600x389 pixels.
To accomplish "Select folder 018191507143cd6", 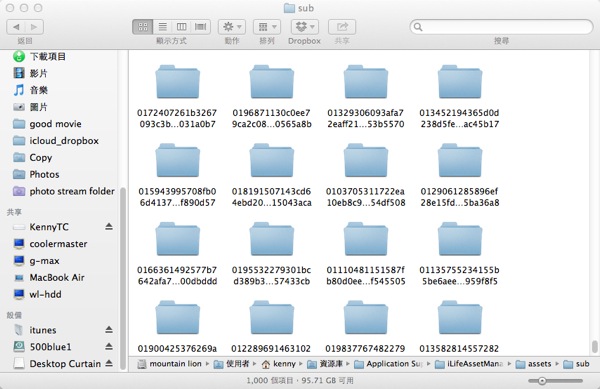I will 272,161.
